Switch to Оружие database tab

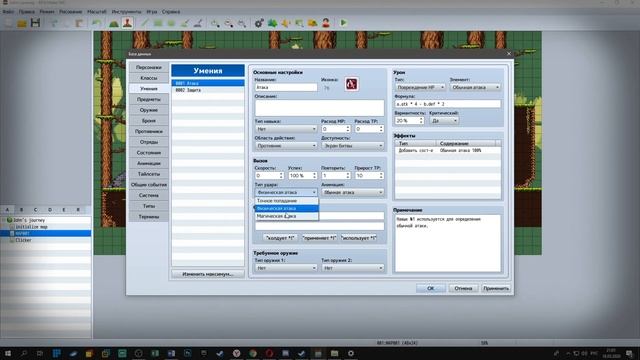coord(149,110)
